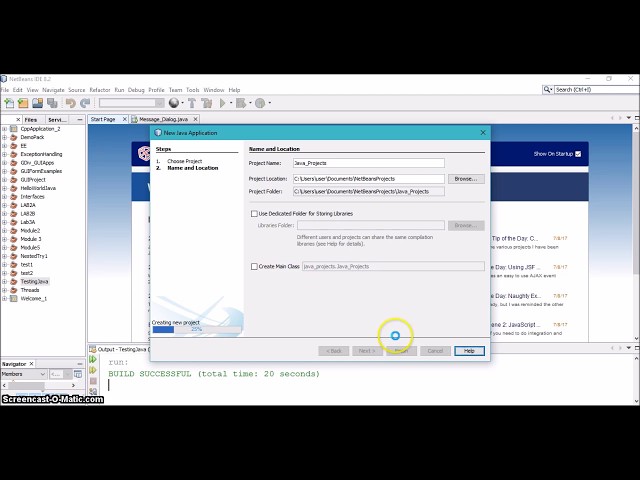Image resolution: width=640 pixels, height=480 pixels.
Task: Click the Search (Ctrl+I) field
Action: [x=597, y=89]
